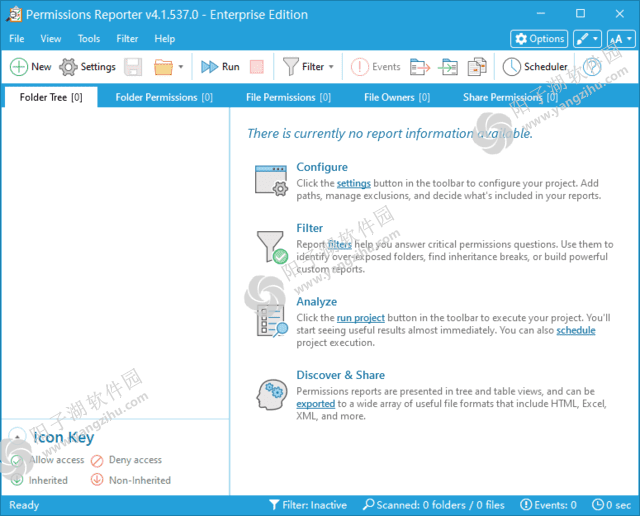Open the File menu

point(17,39)
